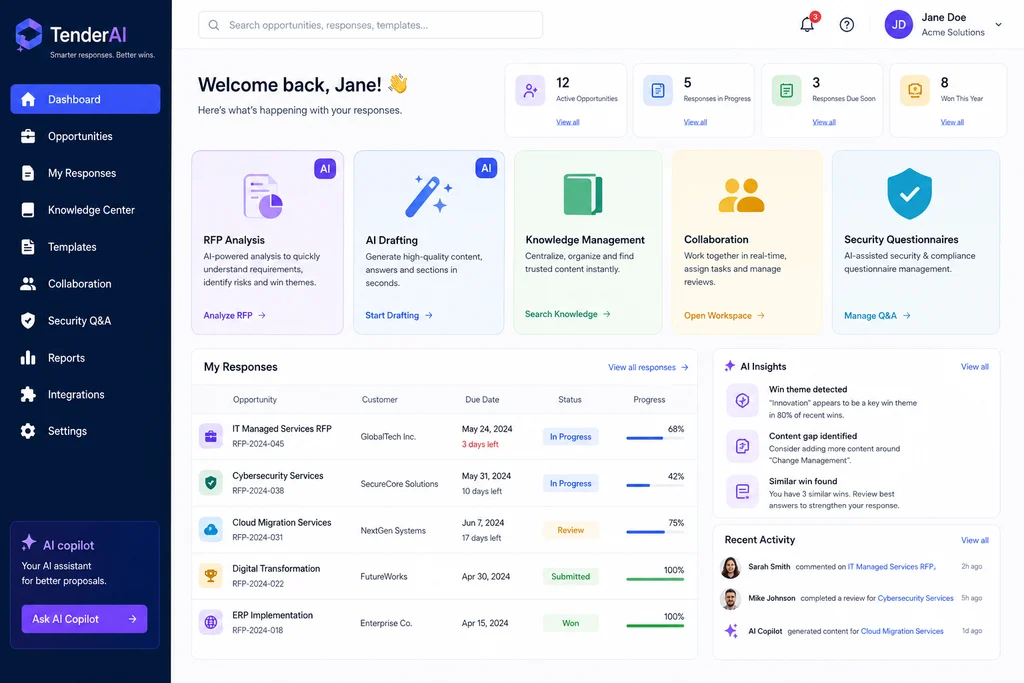Click the Open Workspace link
Image resolution: width=1024 pixels, height=683 pixels.
coord(724,315)
